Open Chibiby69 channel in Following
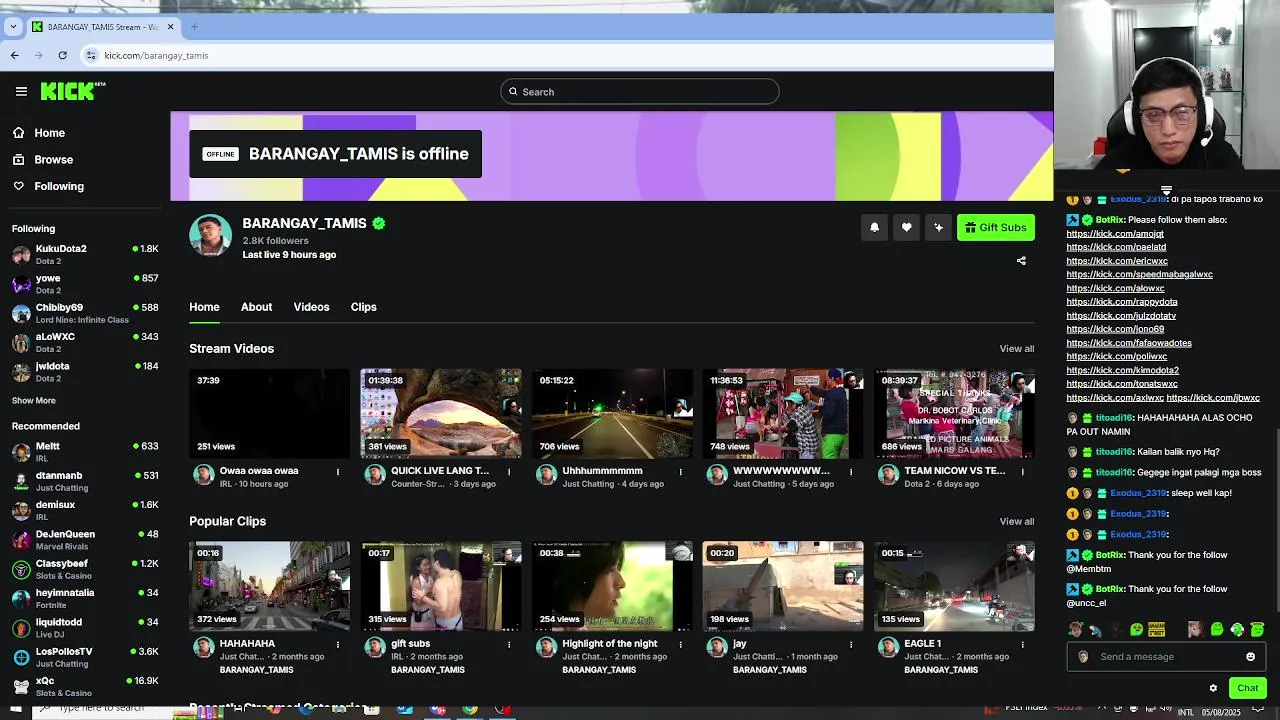Viewport: 1280px width, 720px height. pyautogui.click(x=85, y=313)
